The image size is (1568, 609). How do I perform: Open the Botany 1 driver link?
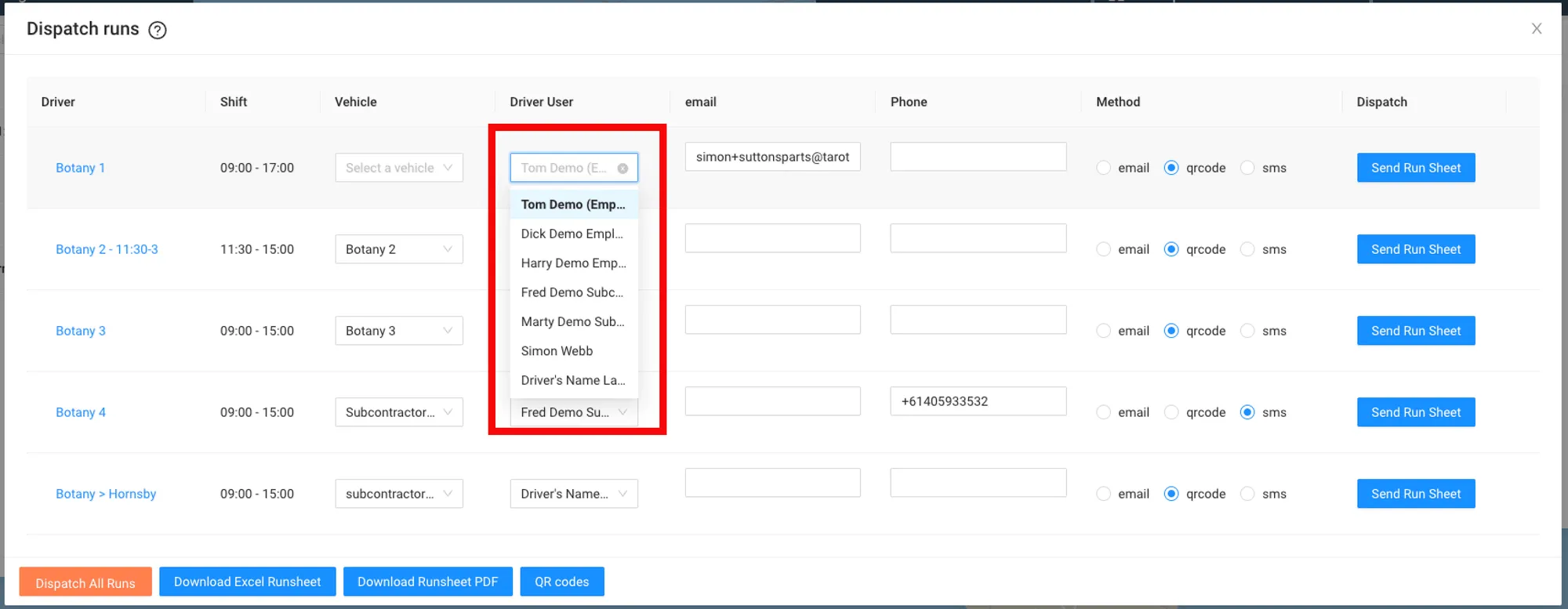(x=81, y=168)
